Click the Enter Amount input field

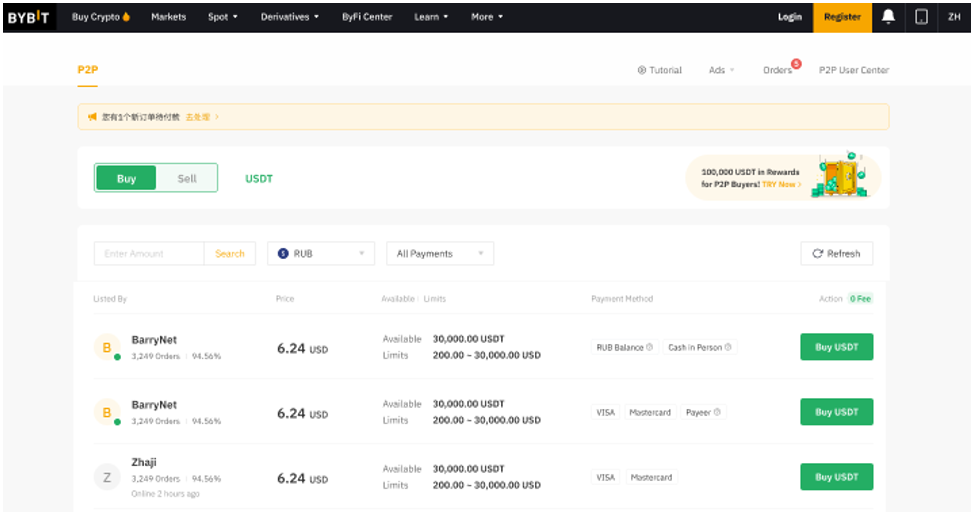pos(149,254)
